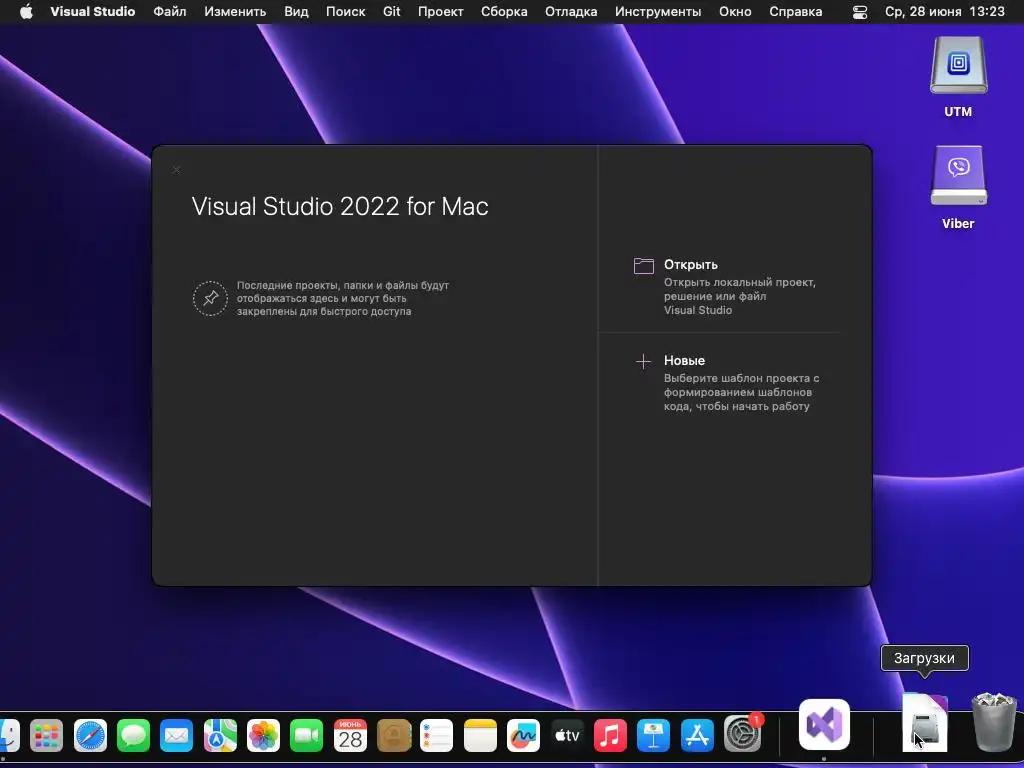This screenshot has height=768, width=1024.
Task: Open the Apple menu
Action: coord(26,11)
